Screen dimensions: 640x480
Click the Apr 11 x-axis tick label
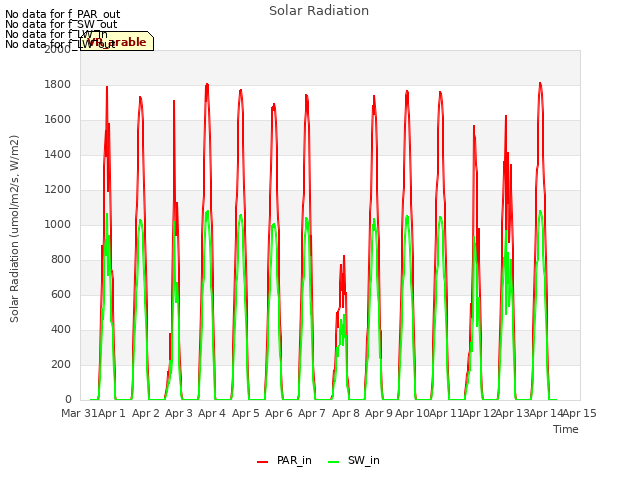[x=446, y=413]
